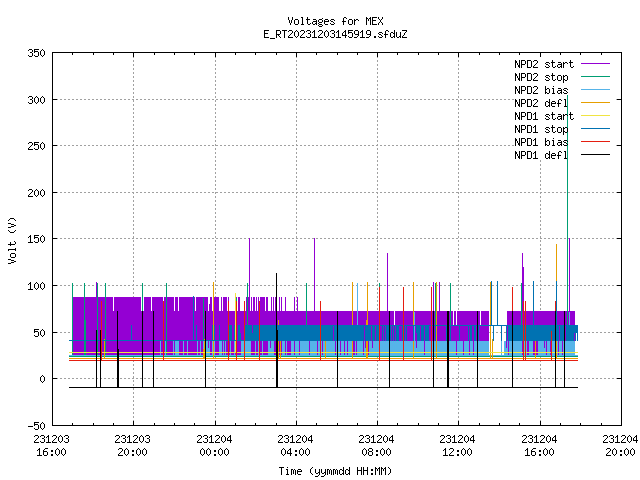The height and width of the screenshot is (480, 640).
Task: Click the light blue NPD2 bias legend line
Action: click(x=595, y=90)
